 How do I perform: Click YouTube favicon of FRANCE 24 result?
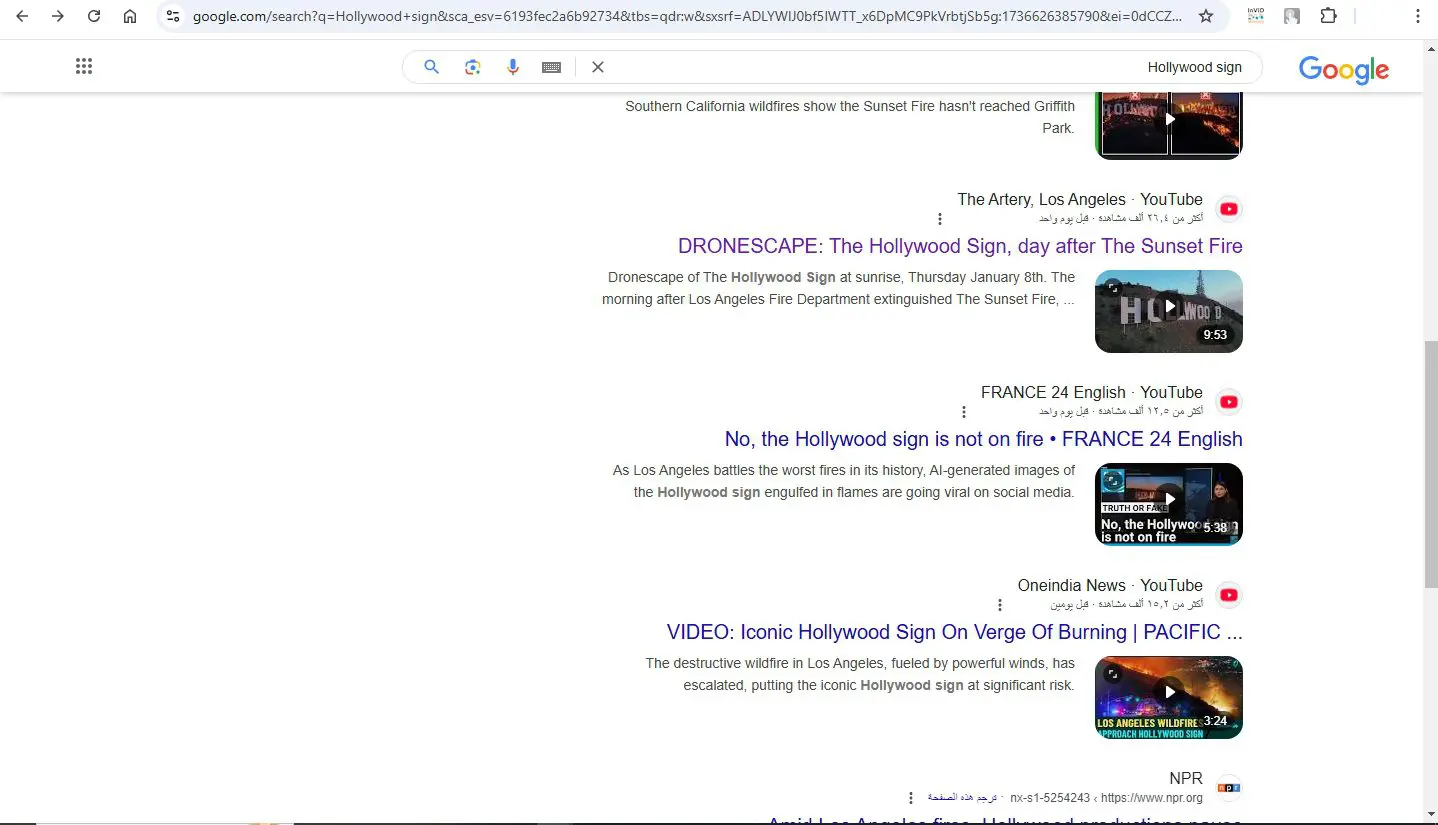(x=1229, y=402)
